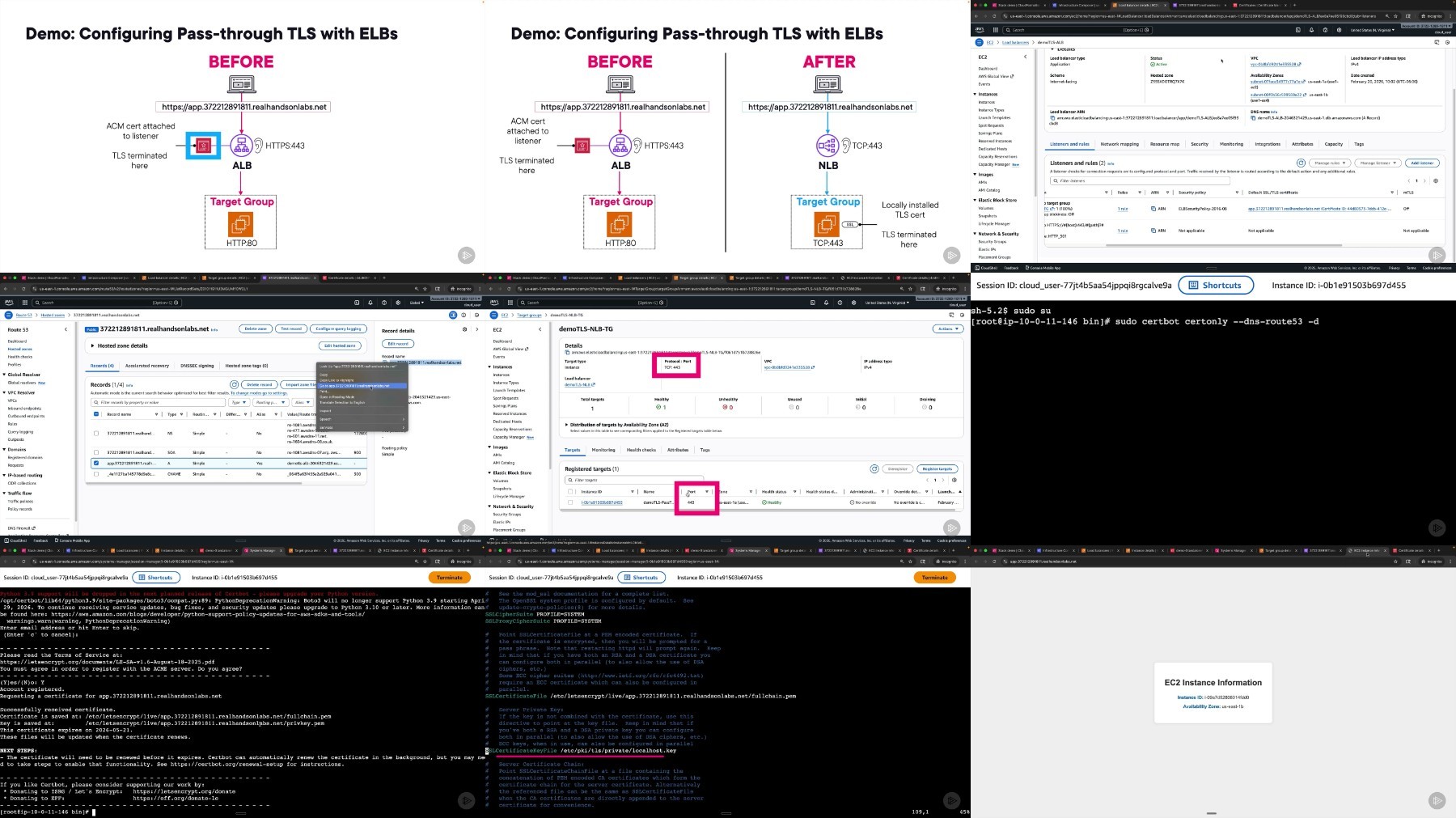The image size is (1456, 818).
Task: Open preferences gear in Listeners table
Action: 1436,180
